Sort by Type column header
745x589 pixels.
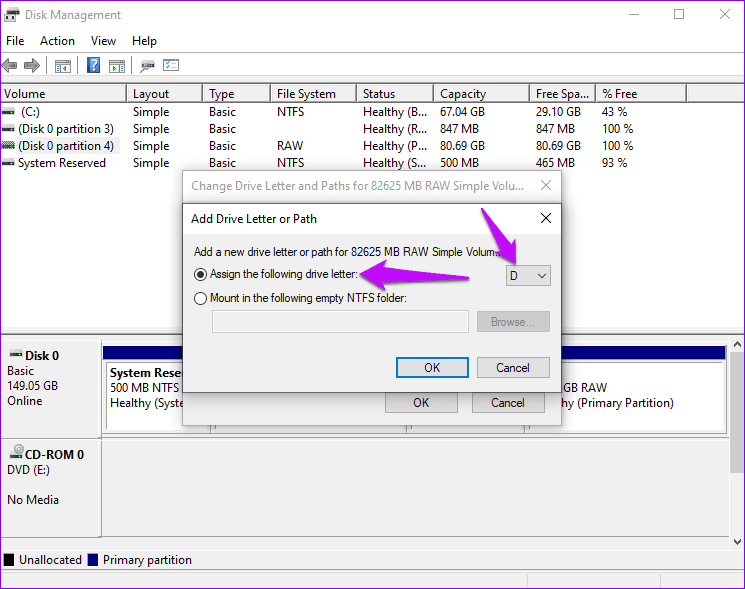pos(237,94)
